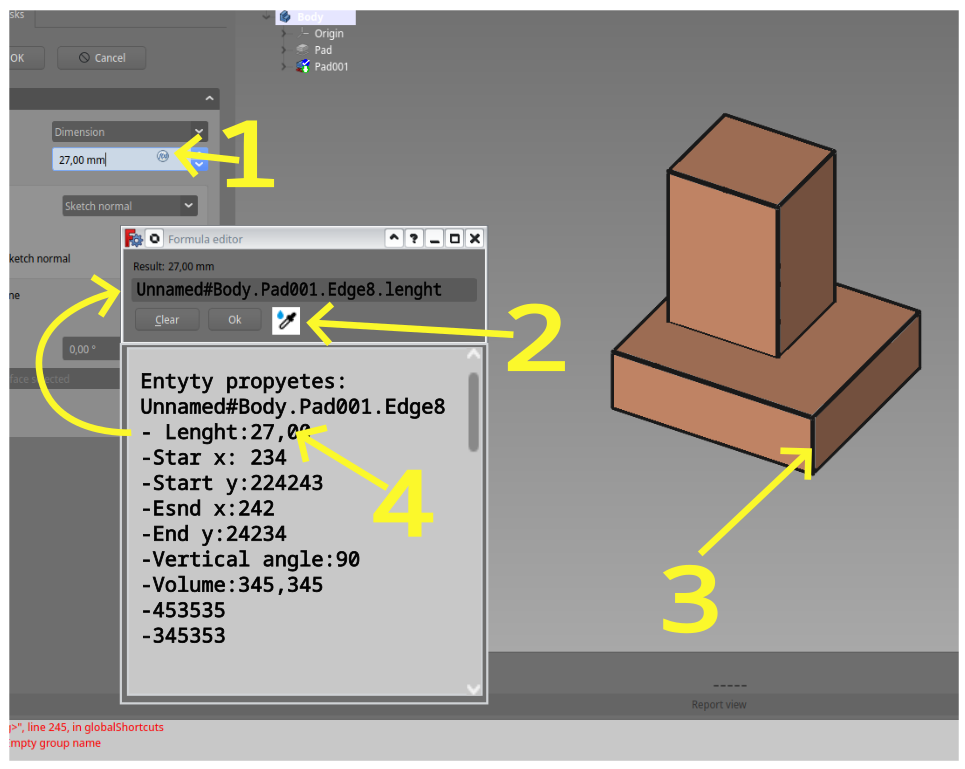The height and width of the screenshot is (769, 965).
Task: Click the eyedropper picker icon in Formula editor
Action: coord(286,321)
